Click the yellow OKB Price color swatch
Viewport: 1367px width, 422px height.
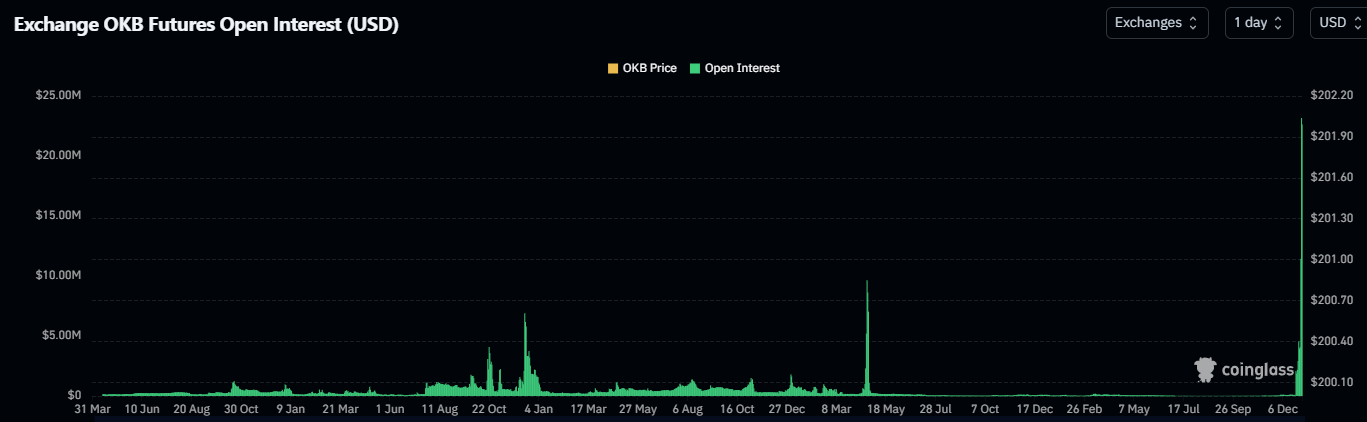coord(612,68)
